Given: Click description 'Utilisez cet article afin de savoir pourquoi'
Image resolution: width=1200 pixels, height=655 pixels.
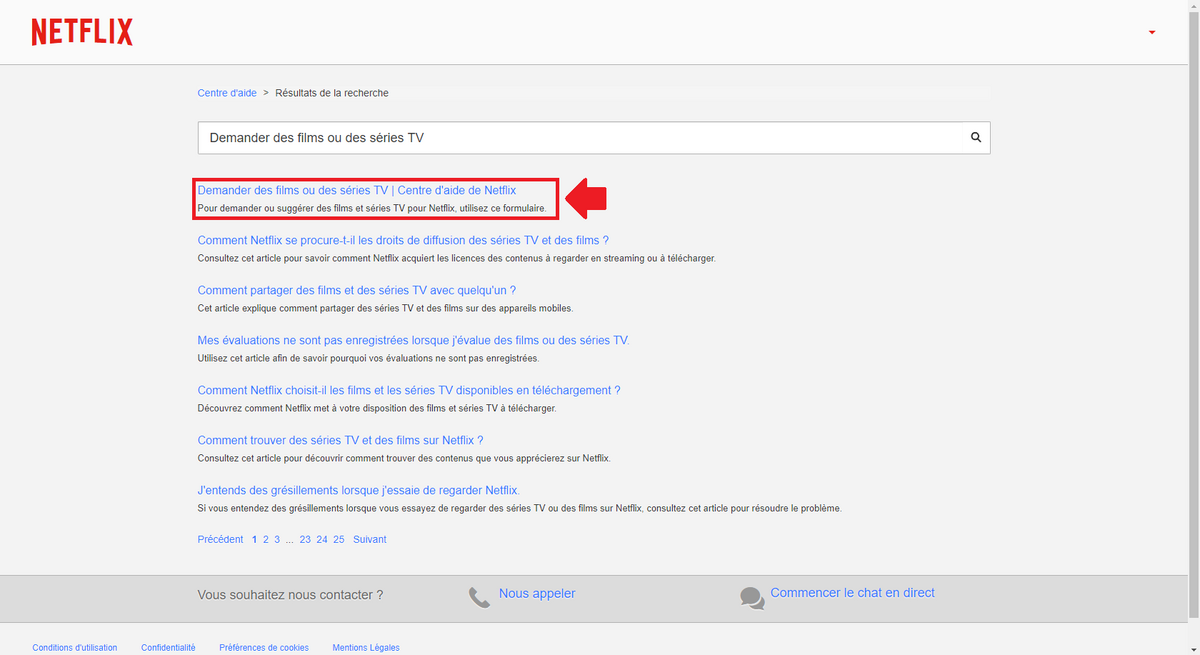Looking at the screenshot, I should pos(368,358).
